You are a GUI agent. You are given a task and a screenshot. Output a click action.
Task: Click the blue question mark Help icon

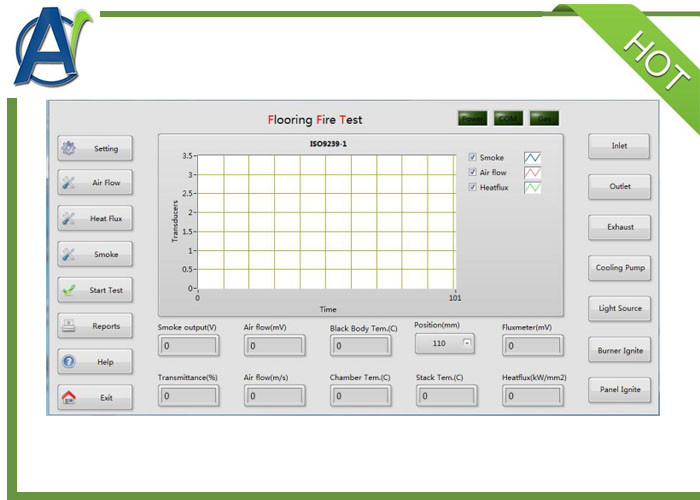pos(69,362)
